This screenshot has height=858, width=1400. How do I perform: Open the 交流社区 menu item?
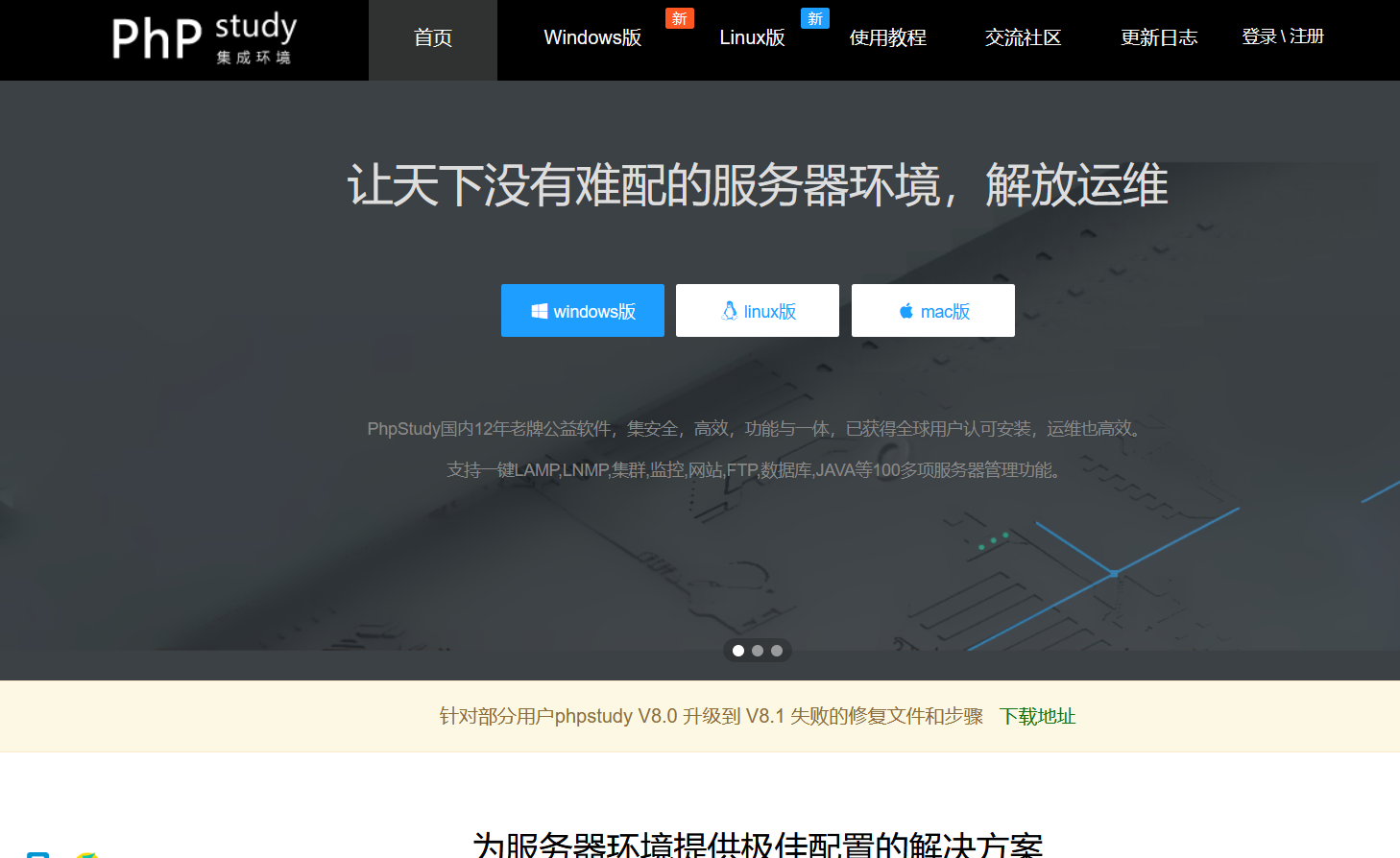coord(1024,37)
